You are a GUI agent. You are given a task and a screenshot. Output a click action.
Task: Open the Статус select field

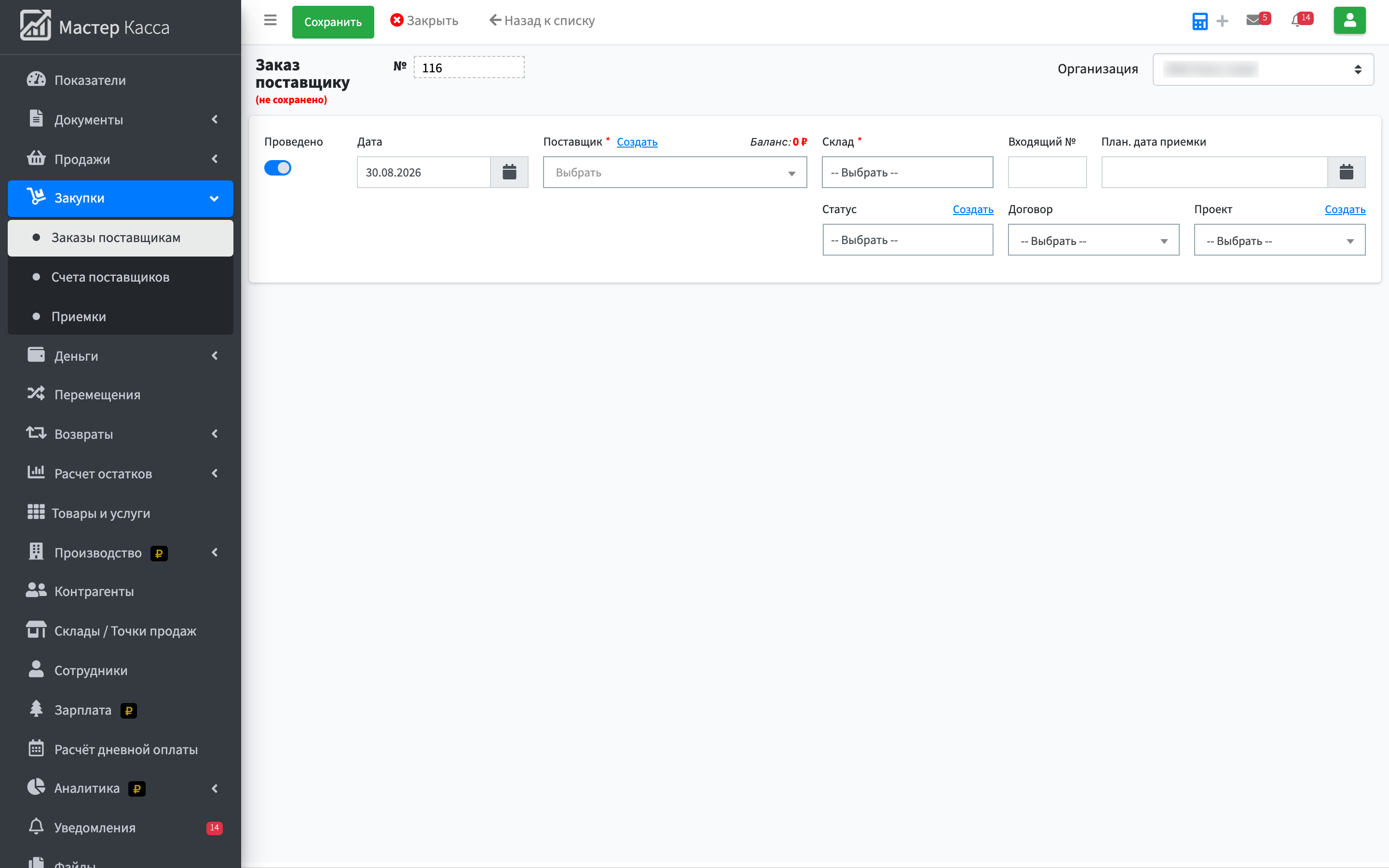pyautogui.click(x=908, y=240)
